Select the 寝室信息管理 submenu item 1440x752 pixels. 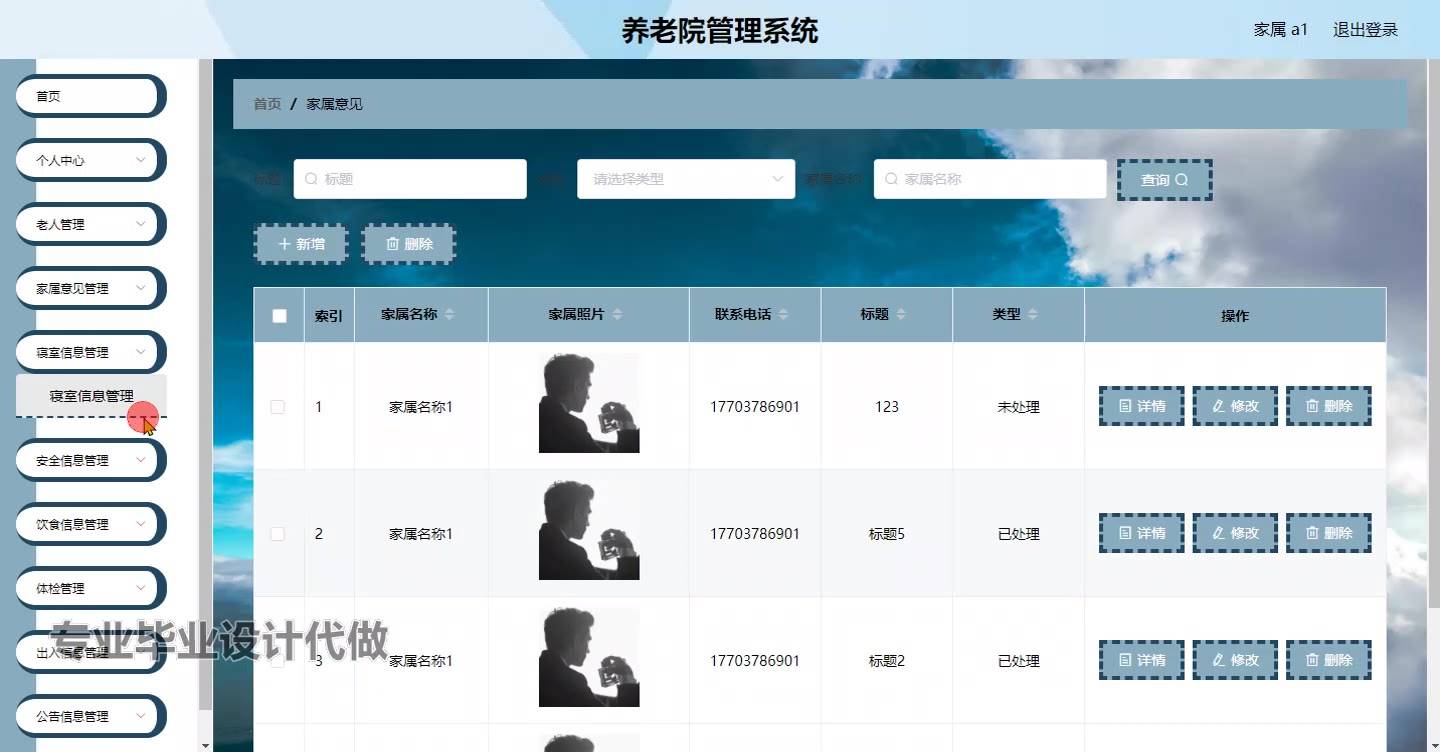[91, 396]
